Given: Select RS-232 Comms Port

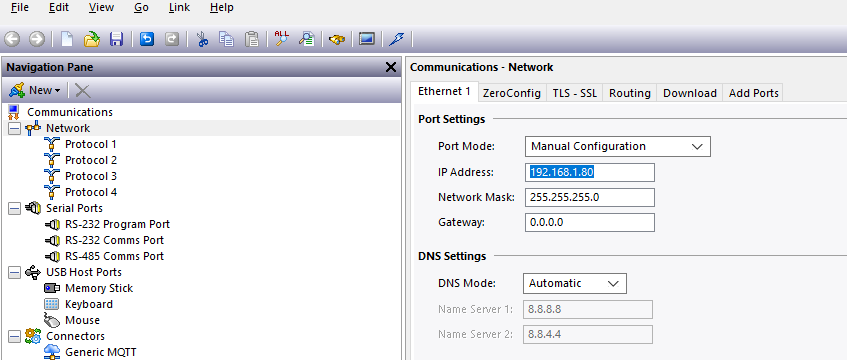Looking at the screenshot, I should click(115, 240).
